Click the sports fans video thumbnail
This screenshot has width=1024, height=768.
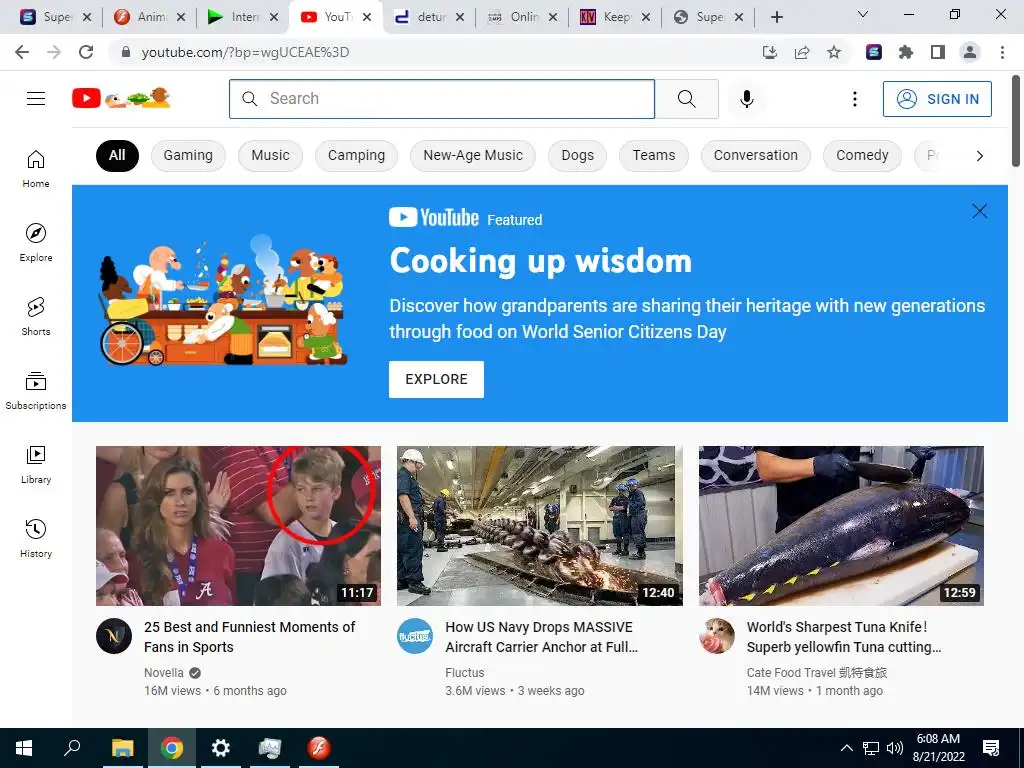pyautogui.click(x=238, y=526)
